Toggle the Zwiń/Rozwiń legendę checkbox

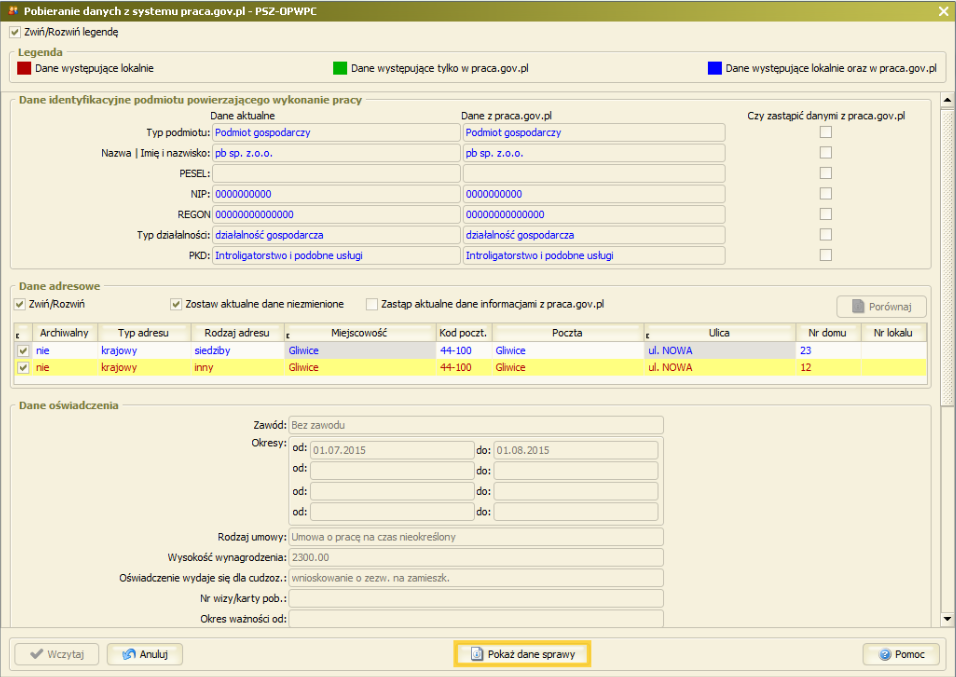pos(15,32)
